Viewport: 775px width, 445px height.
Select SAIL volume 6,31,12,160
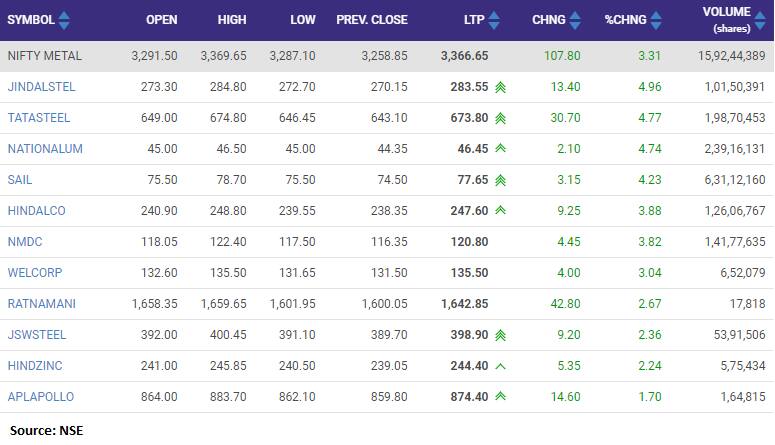pyautogui.click(x=735, y=180)
